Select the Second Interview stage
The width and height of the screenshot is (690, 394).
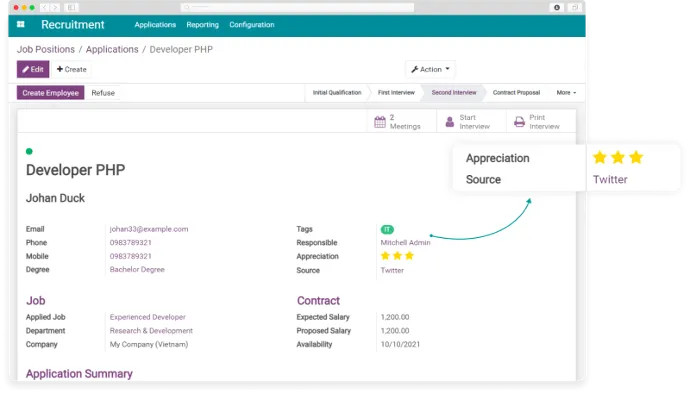(454, 93)
